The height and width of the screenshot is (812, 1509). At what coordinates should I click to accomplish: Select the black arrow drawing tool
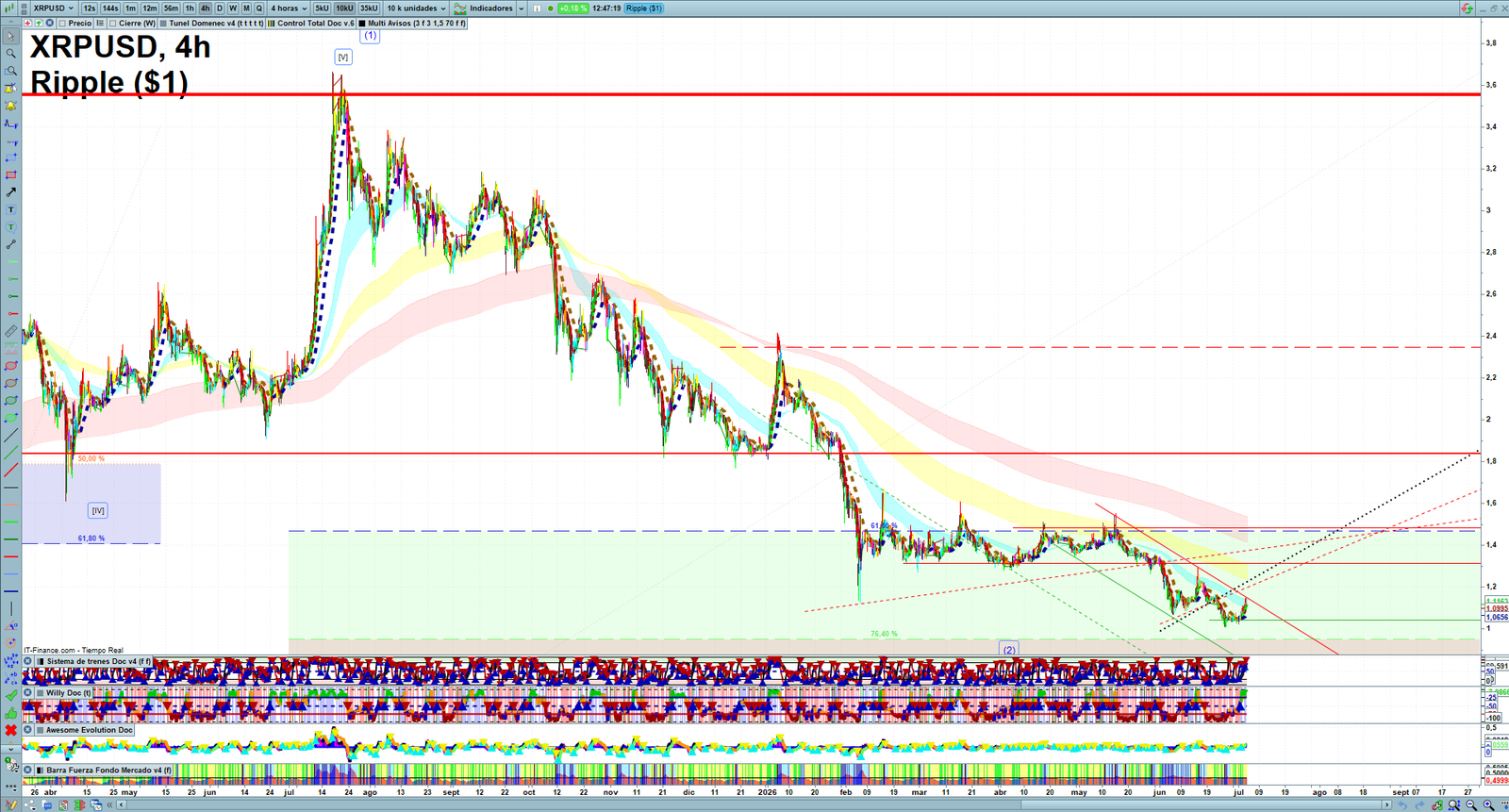pyautogui.click(x=11, y=192)
